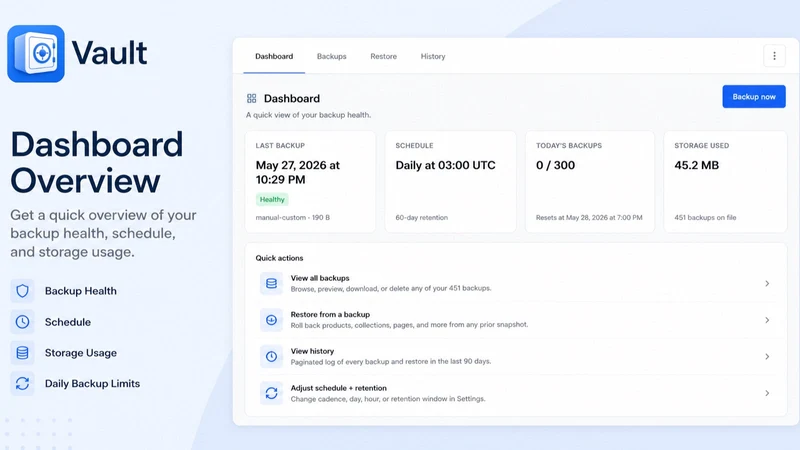Click 'Change cadence, day, hour' description

[x=388, y=398]
